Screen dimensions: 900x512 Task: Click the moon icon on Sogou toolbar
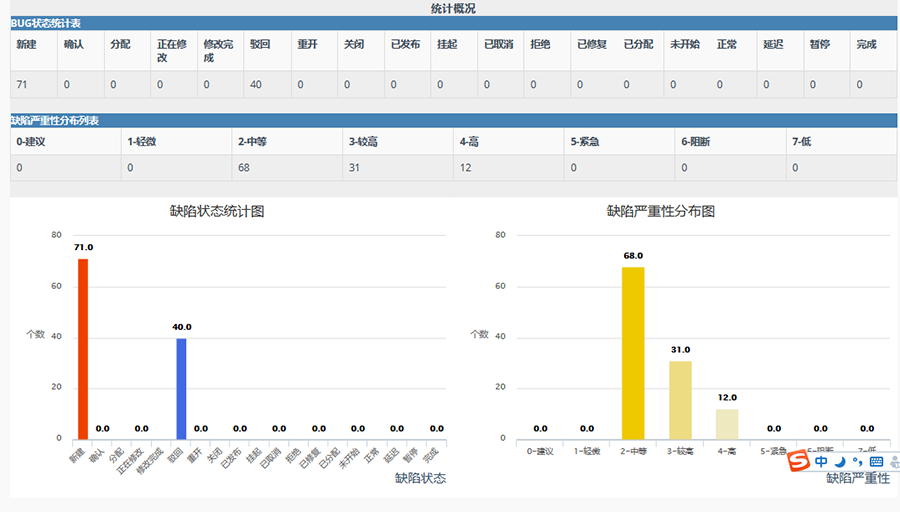(840, 461)
